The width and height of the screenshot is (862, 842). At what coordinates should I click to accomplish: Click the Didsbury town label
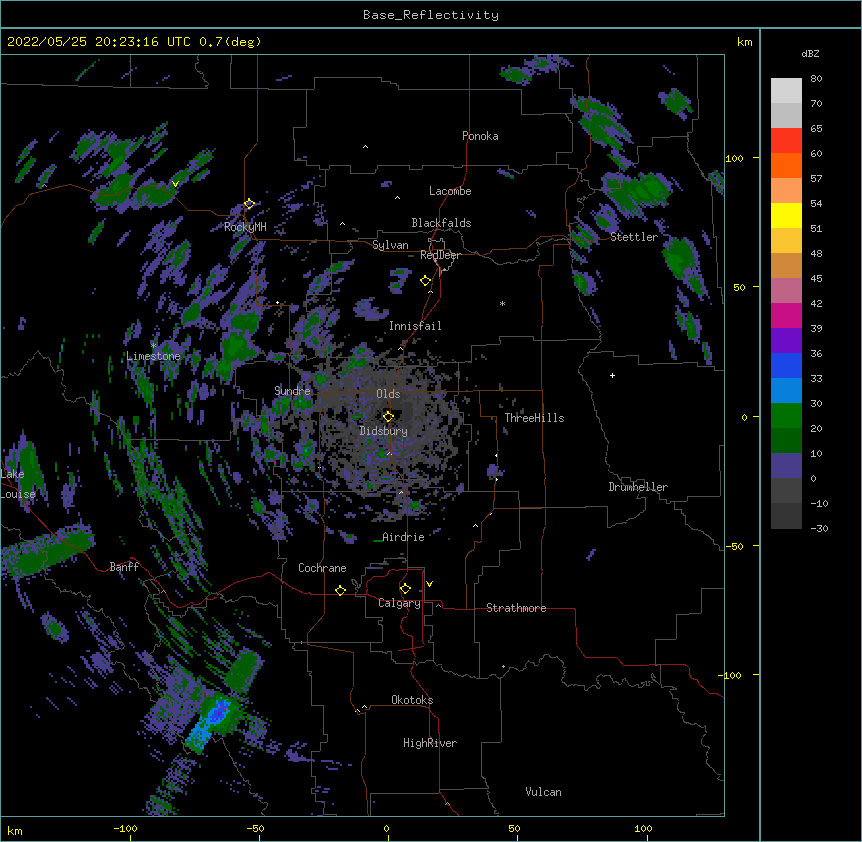(383, 431)
